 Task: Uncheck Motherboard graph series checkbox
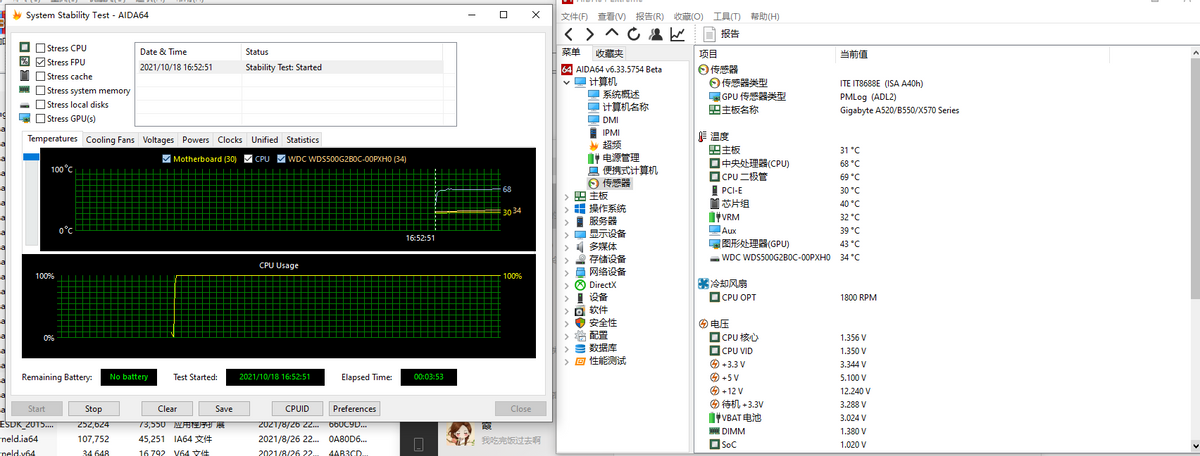click(166, 159)
